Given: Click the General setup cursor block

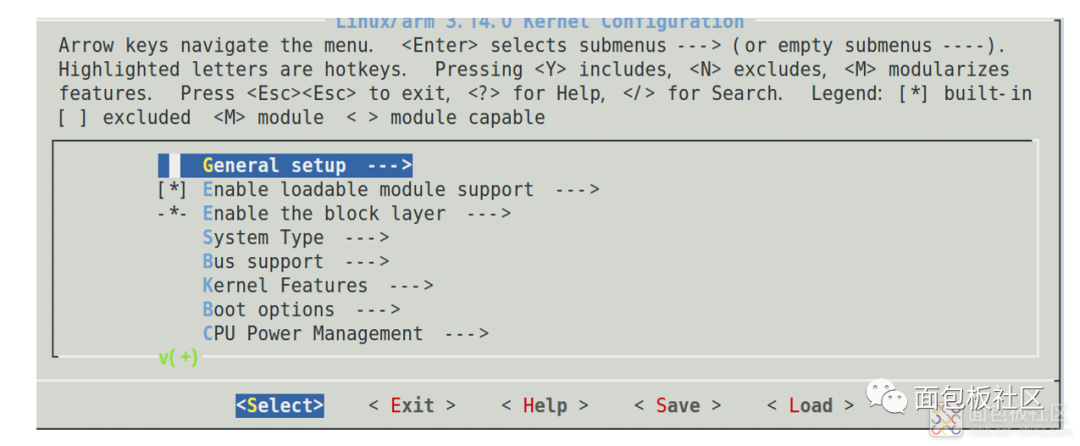Looking at the screenshot, I should tap(175, 166).
